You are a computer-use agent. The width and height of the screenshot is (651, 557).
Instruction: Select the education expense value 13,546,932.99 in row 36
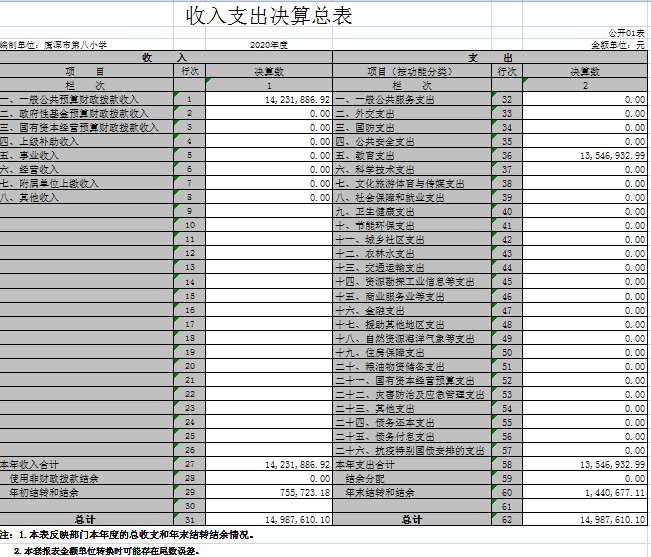(x=585, y=156)
